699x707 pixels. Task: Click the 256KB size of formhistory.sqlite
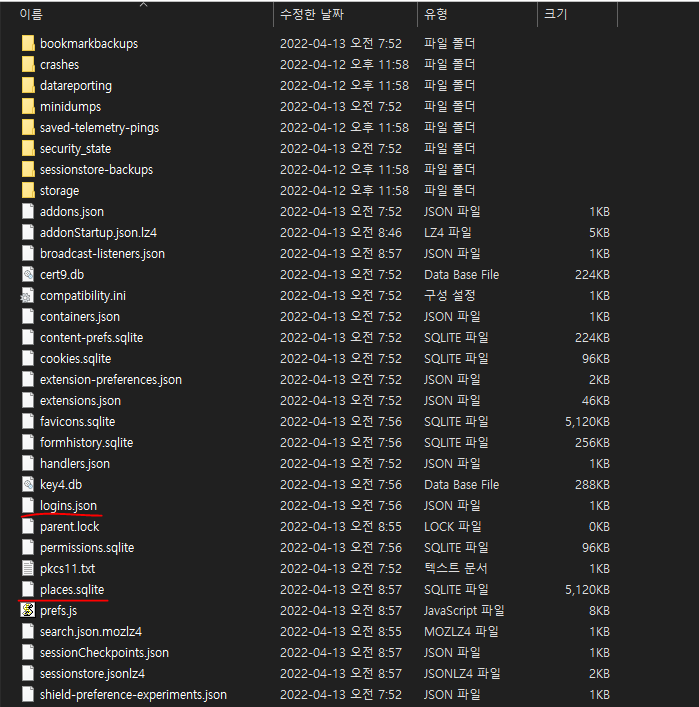[x=592, y=443]
